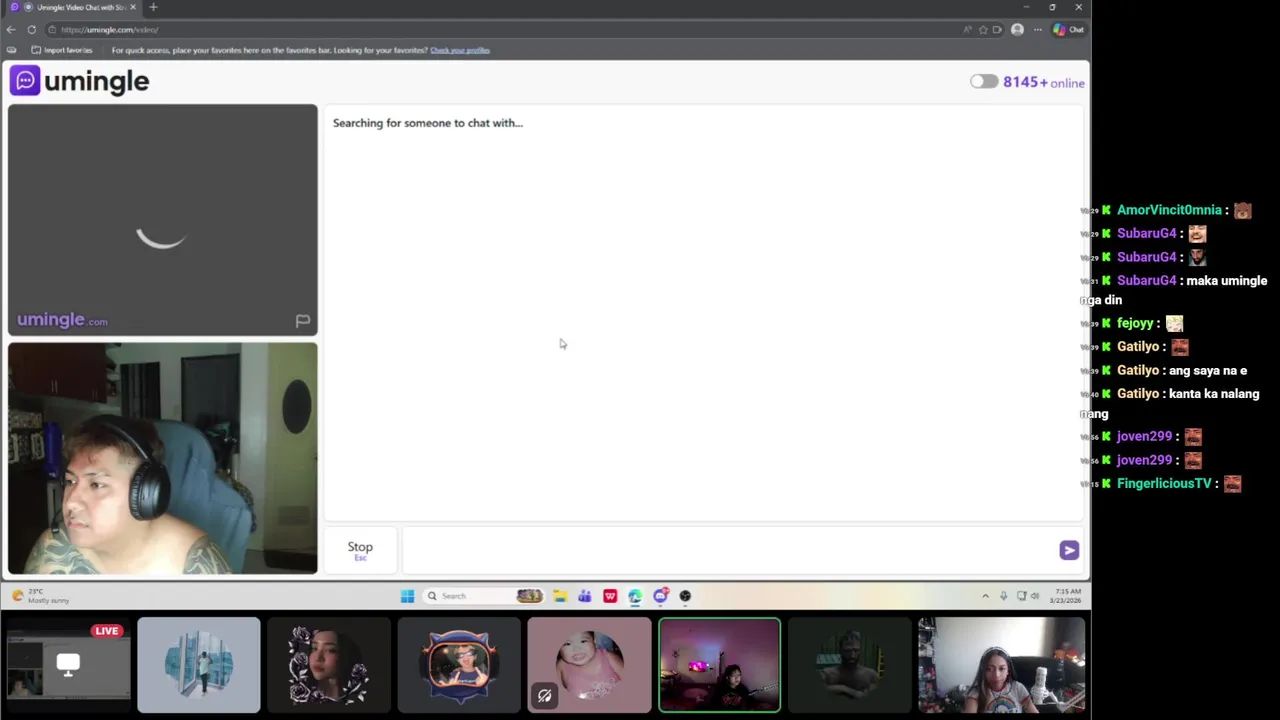The height and width of the screenshot is (720, 1280).
Task: Open the Edge browser taskbar icon
Action: point(635,596)
